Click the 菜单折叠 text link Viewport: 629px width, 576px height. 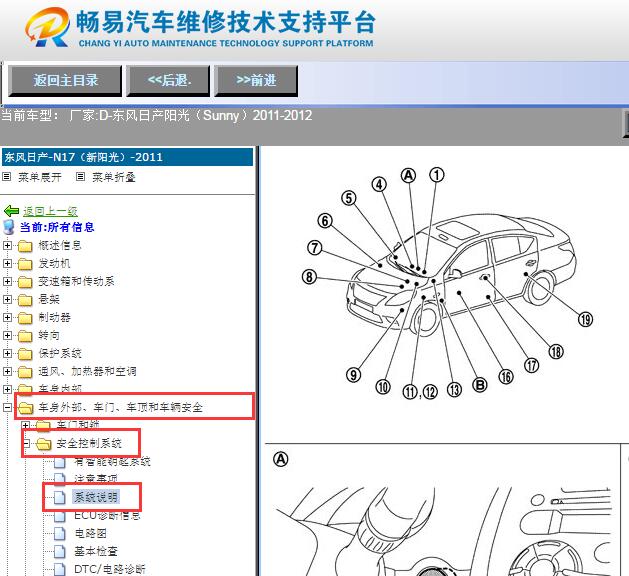point(114,177)
